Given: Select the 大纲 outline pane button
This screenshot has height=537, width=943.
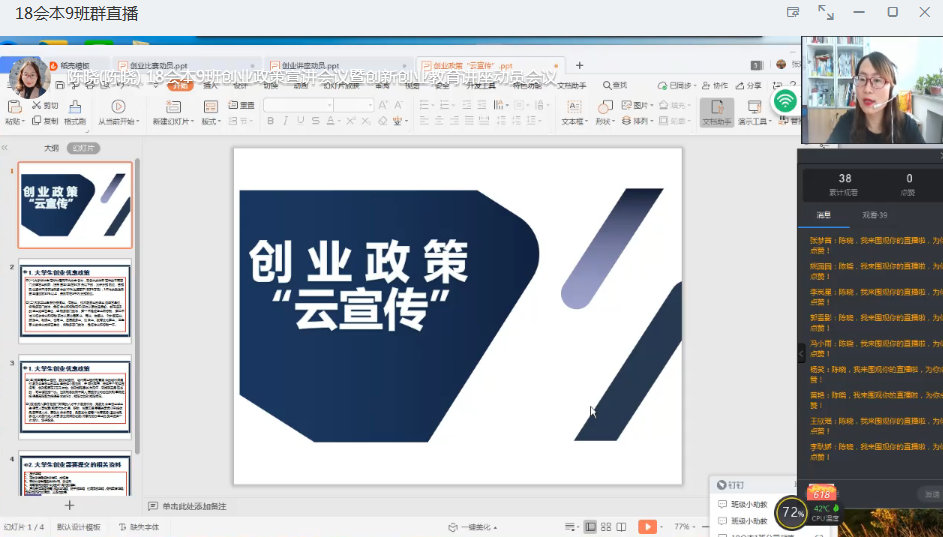Looking at the screenshot, I should coord(51,148).
